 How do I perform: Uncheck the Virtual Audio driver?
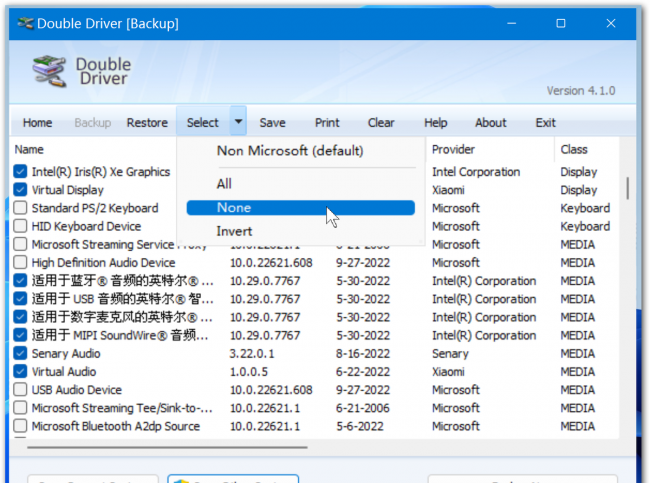pos(20,371)
